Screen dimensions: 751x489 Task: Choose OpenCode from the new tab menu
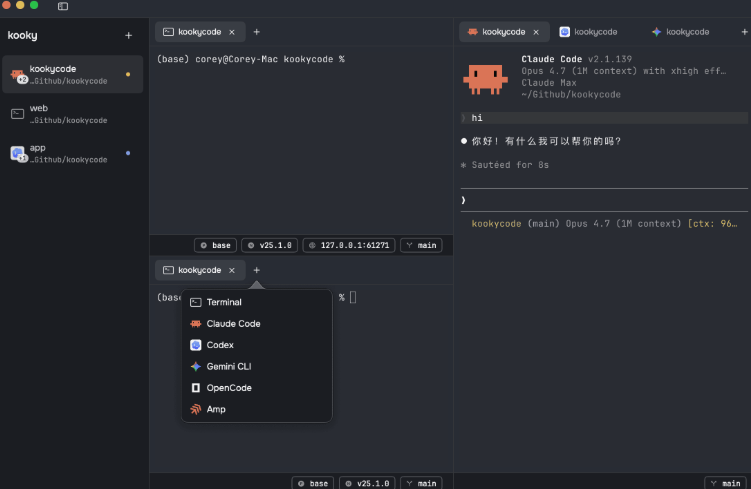tap(257, 388)
